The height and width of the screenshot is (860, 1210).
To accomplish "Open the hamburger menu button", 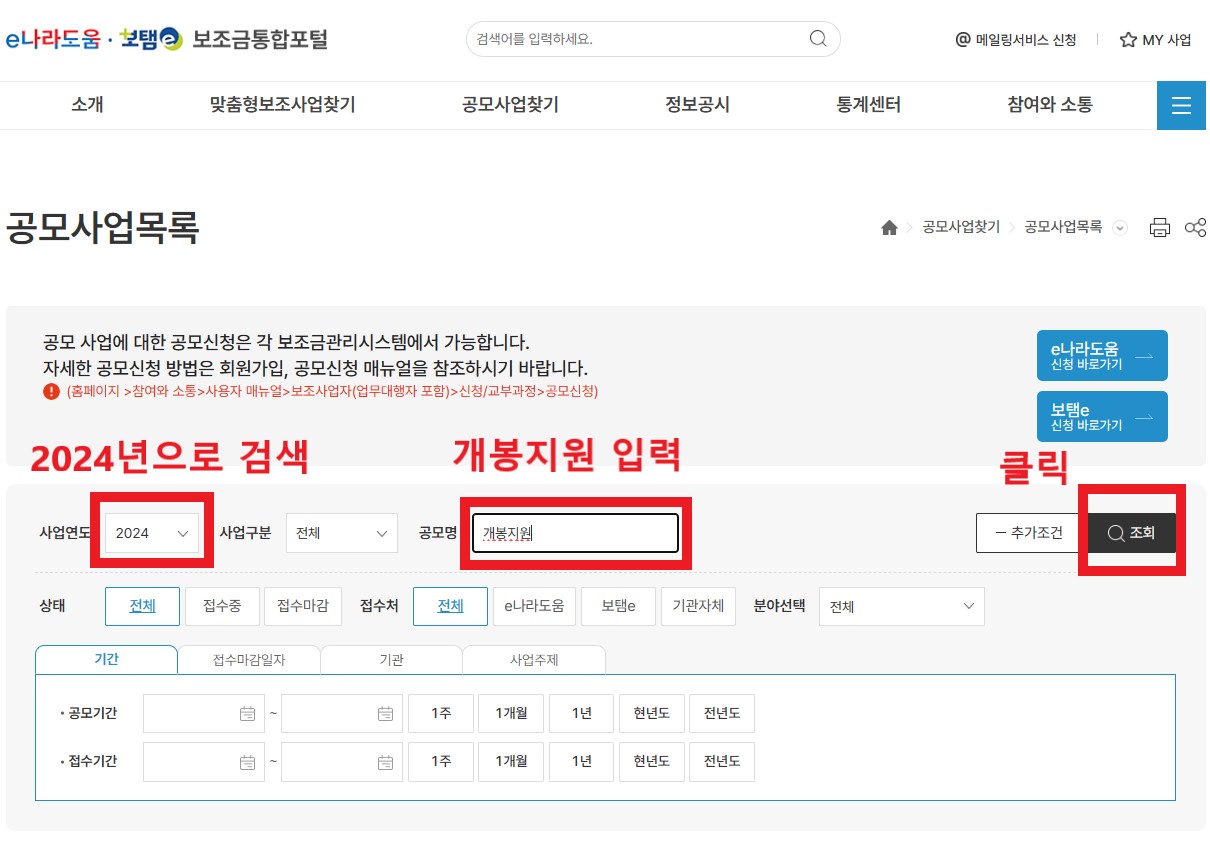I will pyautogui.click(x=1181, y=105).
